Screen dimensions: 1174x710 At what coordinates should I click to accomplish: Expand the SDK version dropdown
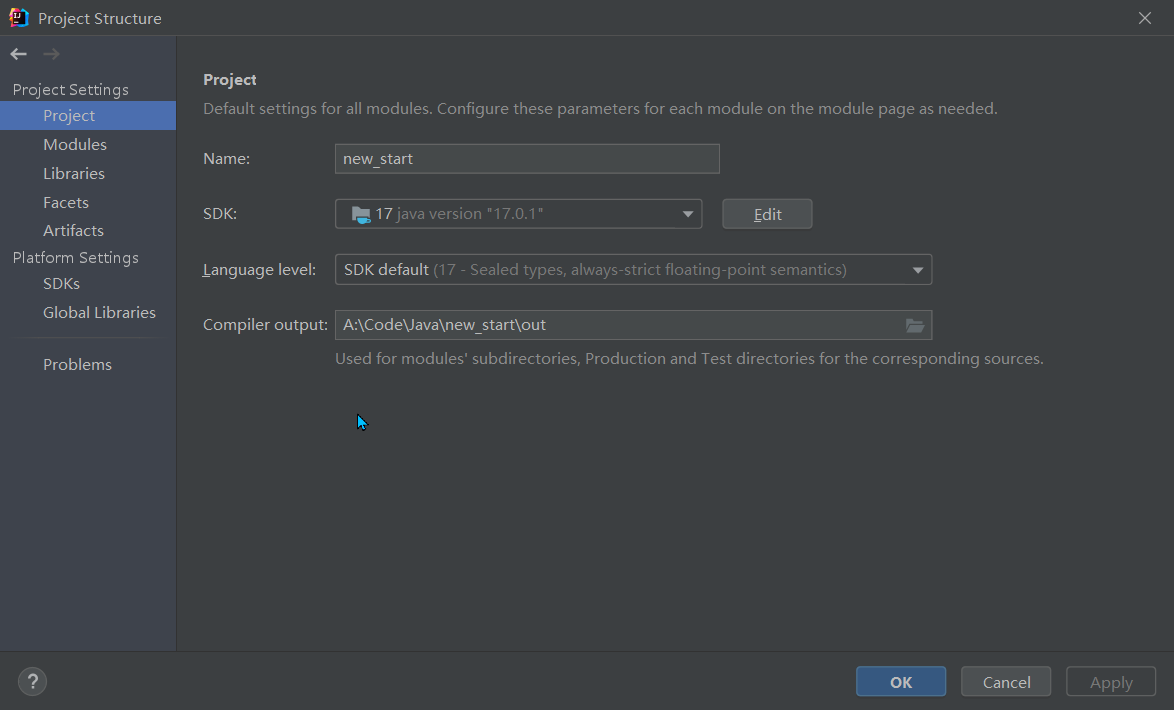pyautogui.click(x=688, y=214)
